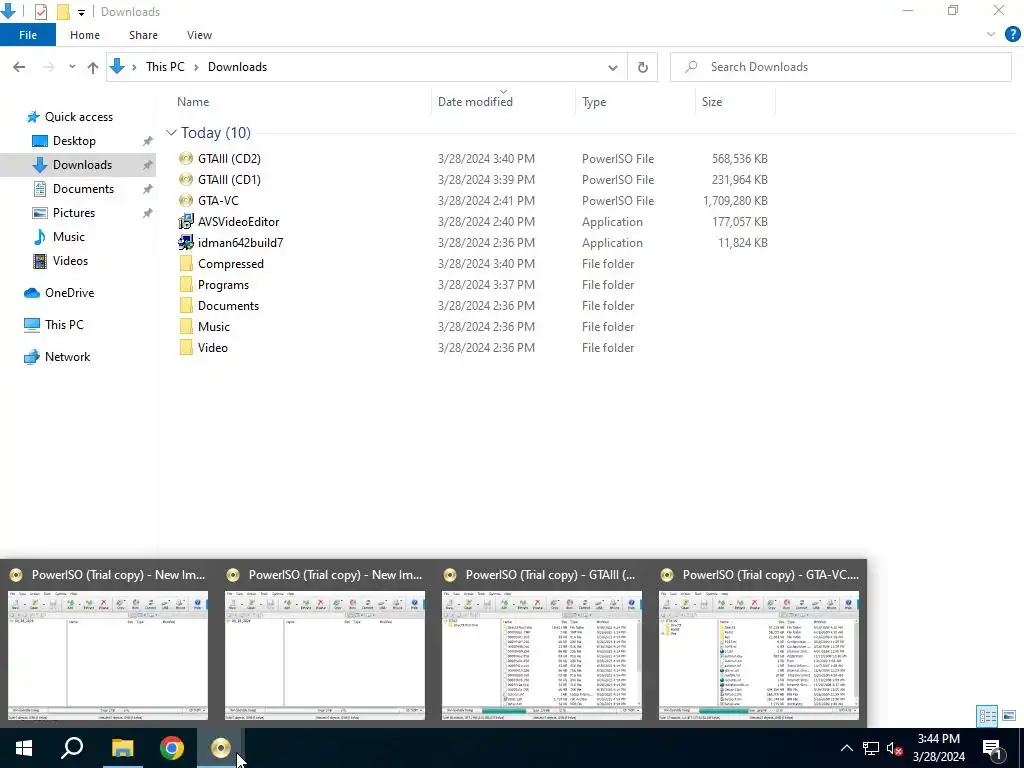Go back with the Back arrow
The height and width of the screenshot is (768, 1024).
tap(19, 67)
